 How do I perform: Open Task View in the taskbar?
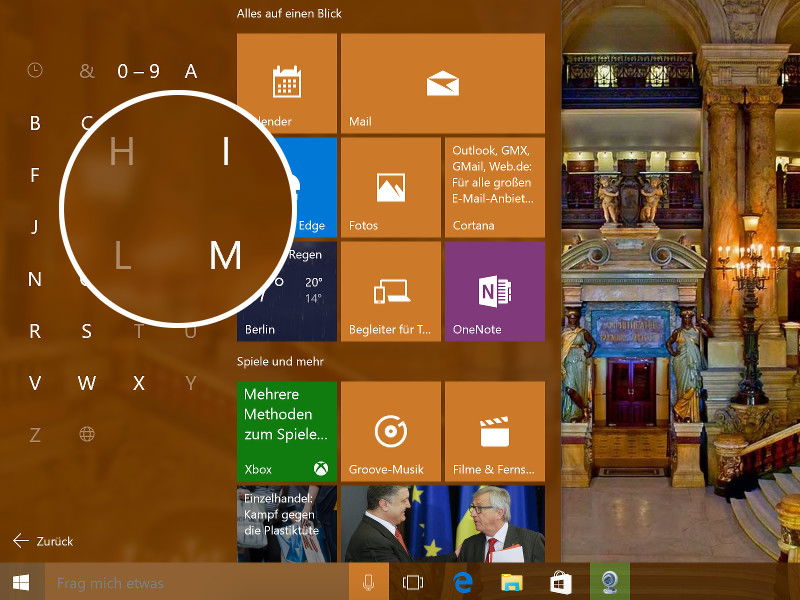pos(412,582)
